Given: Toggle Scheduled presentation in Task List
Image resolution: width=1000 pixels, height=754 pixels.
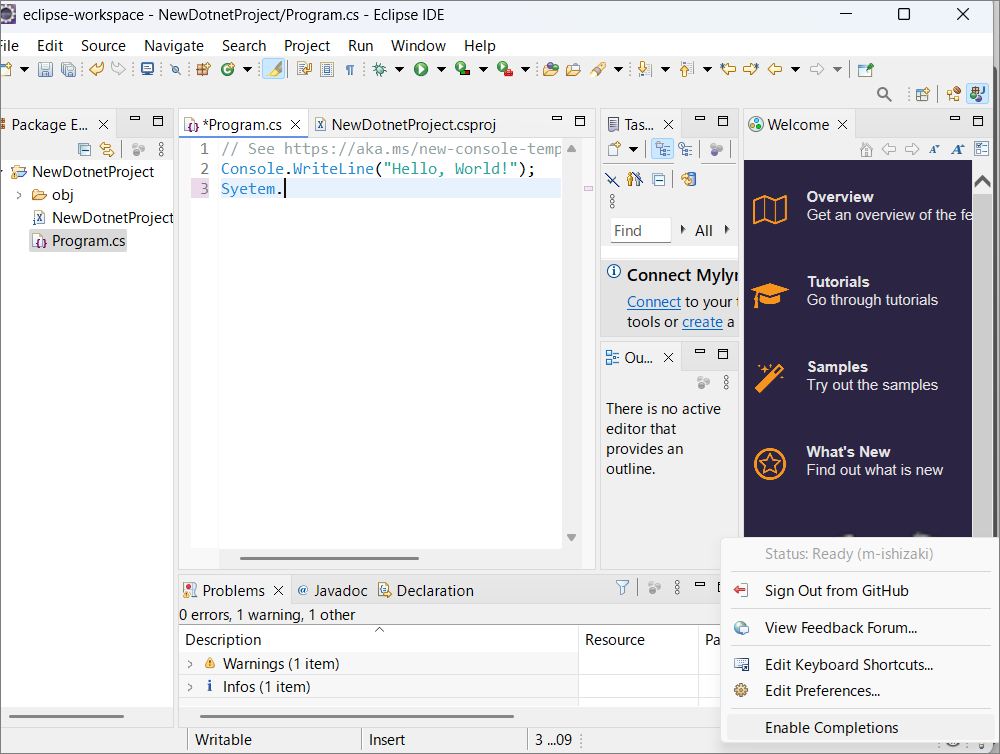Looking at the screenshot, I should pyautogui.click(x=686, y=149).
